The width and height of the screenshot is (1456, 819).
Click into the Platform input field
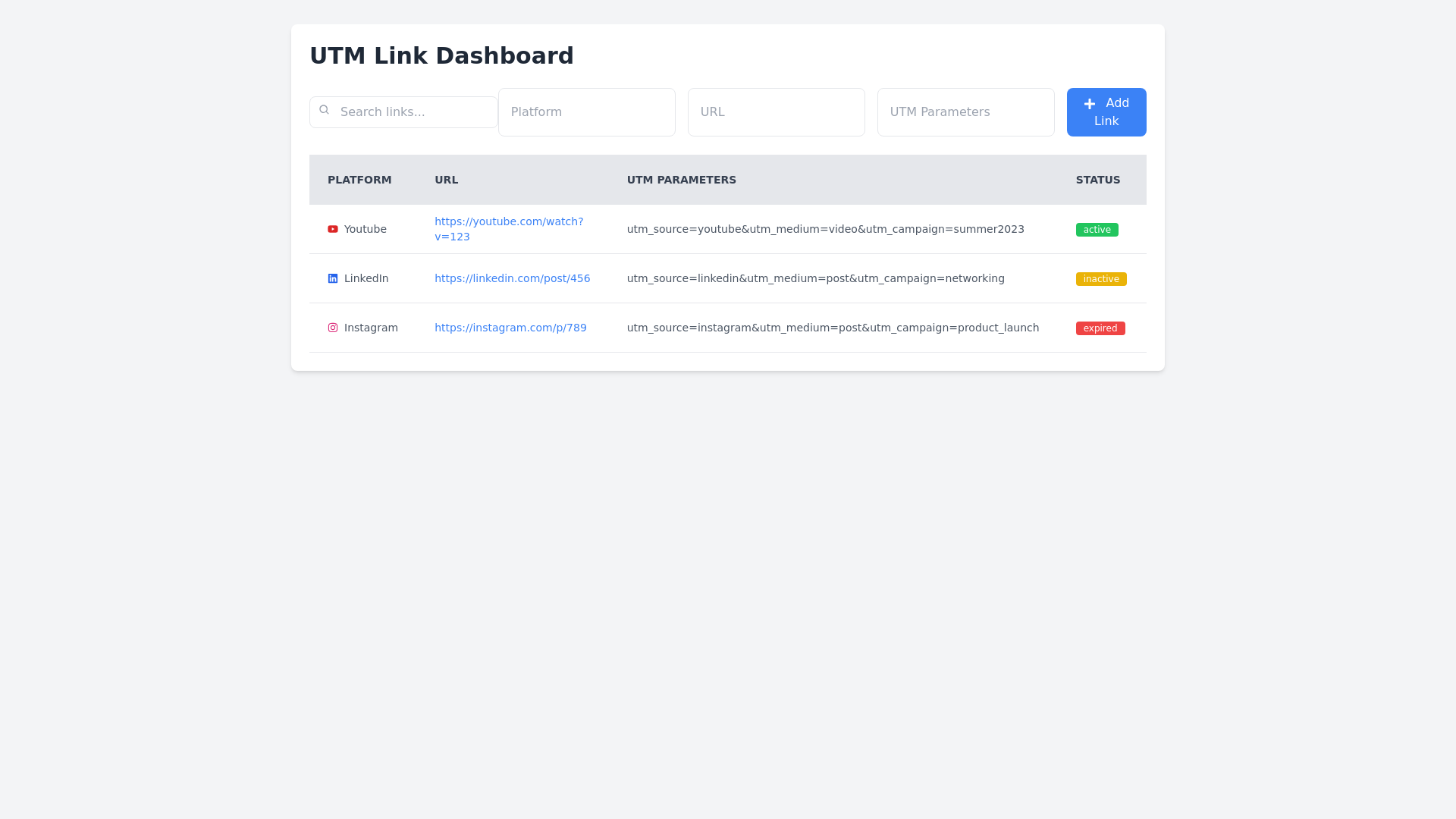[x=586, y=112]
